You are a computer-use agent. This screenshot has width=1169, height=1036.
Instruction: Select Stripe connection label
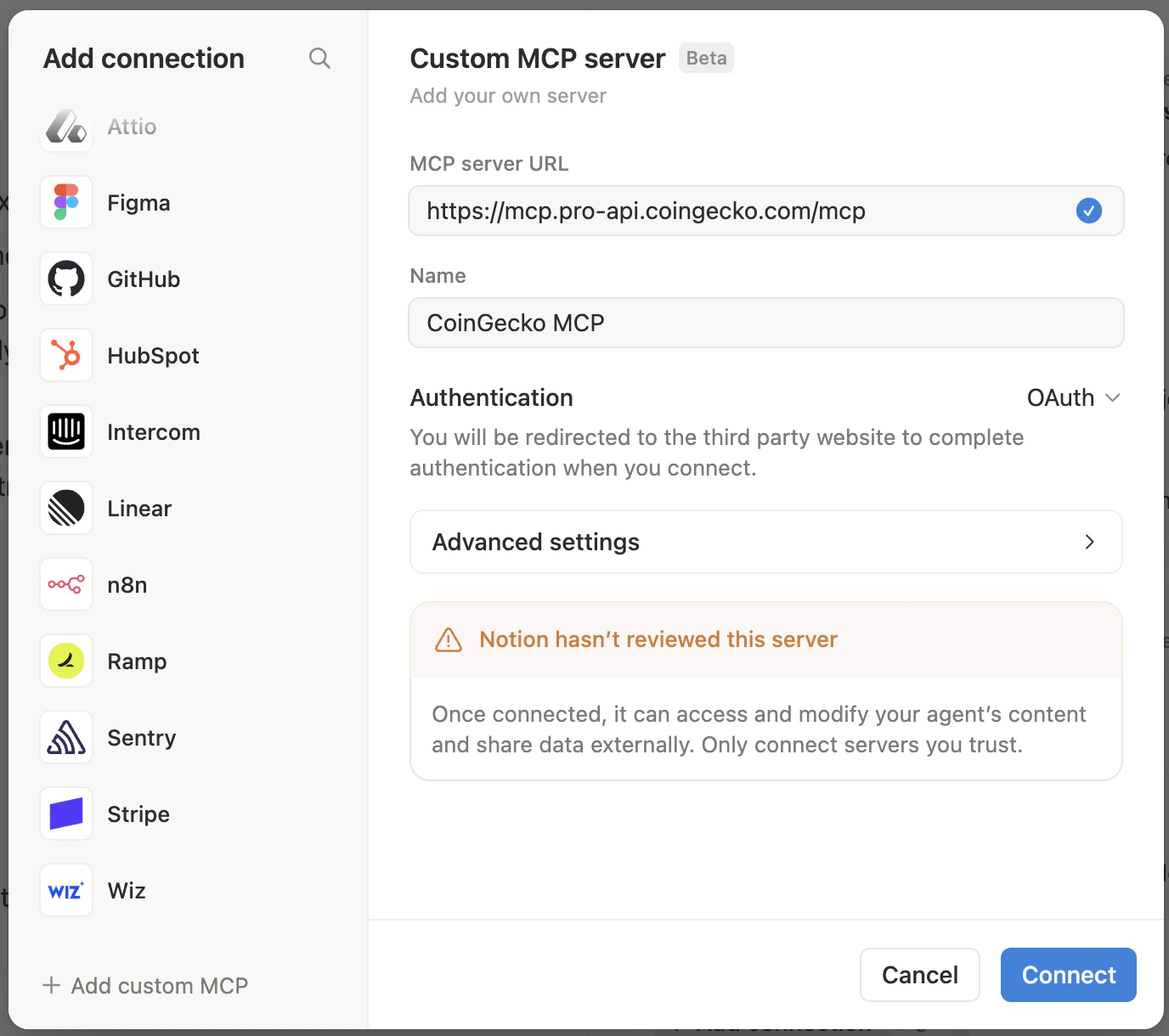point(138,814)
